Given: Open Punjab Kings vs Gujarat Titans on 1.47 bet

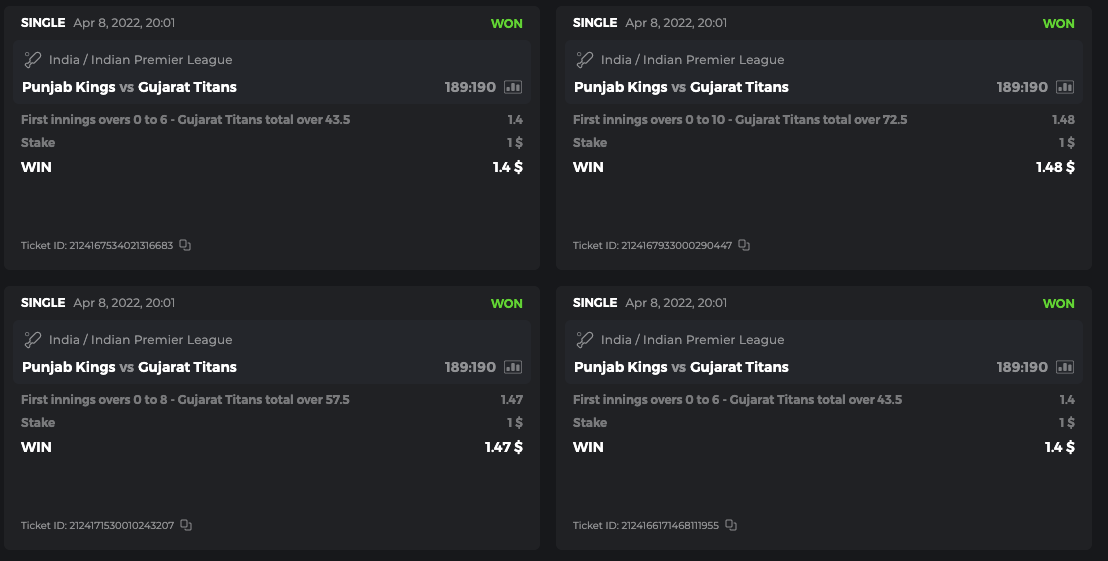Looking at the screenshot, I should tap(129, 367).
